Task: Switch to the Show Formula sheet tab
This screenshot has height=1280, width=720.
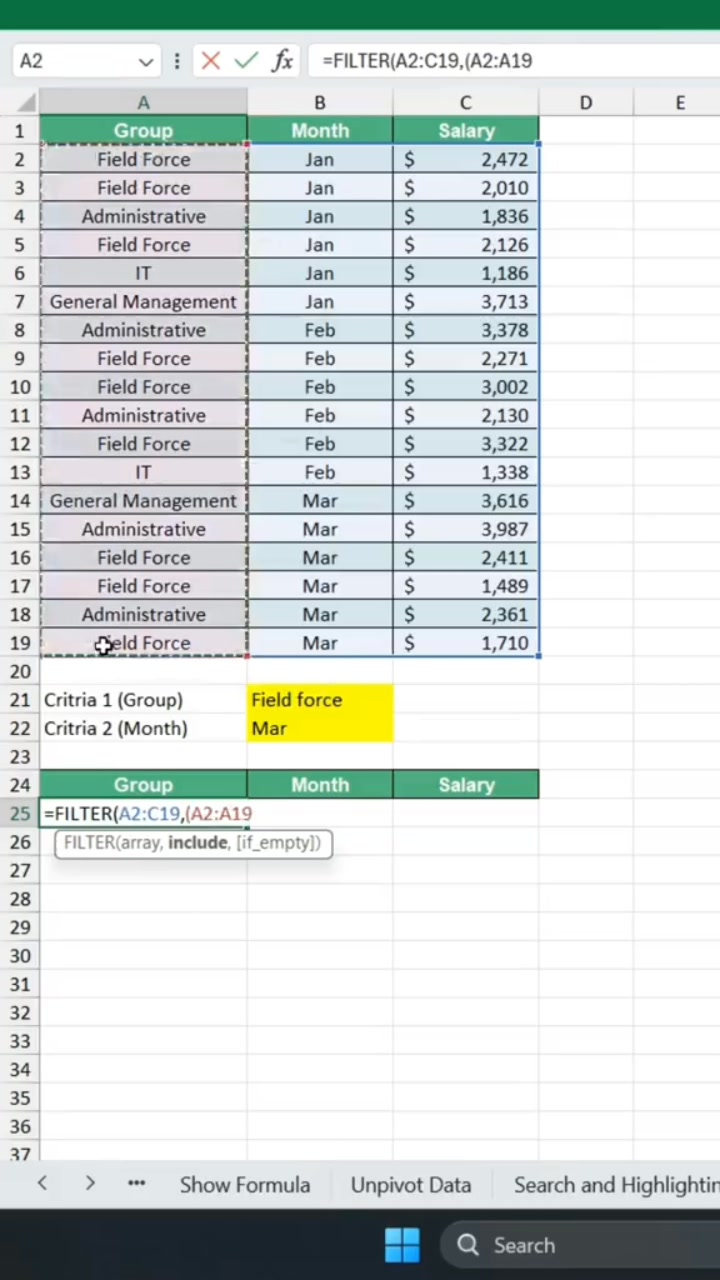Action: pyautogui.click(x=245, y=1185)
